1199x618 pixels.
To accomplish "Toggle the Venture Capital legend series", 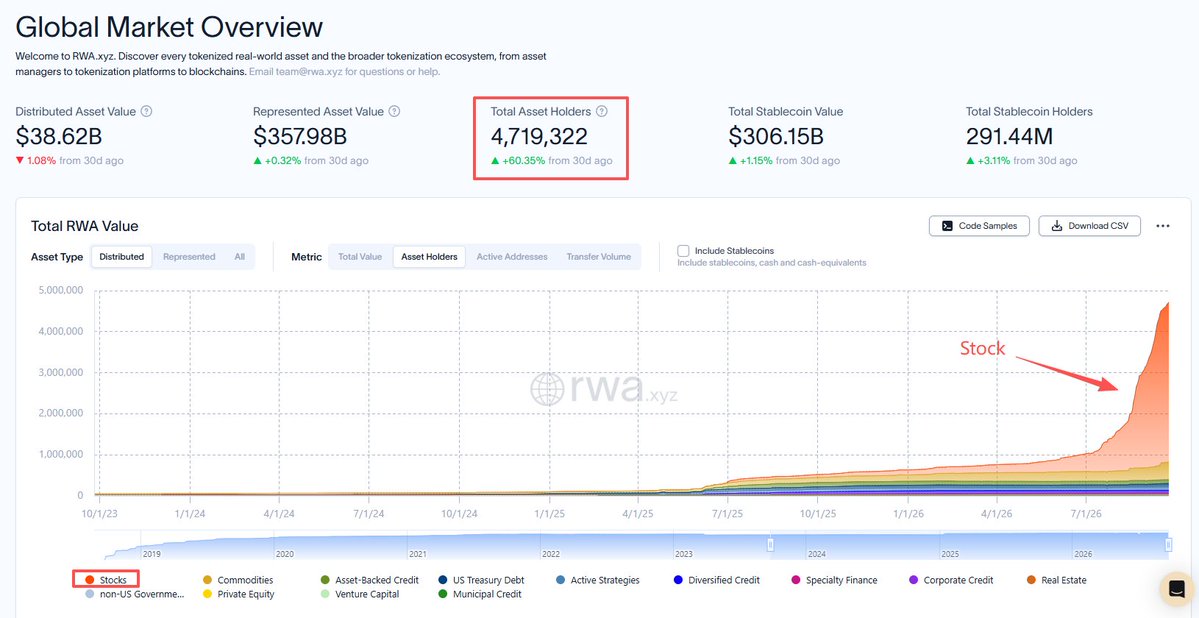I will [x=359, y=594].
